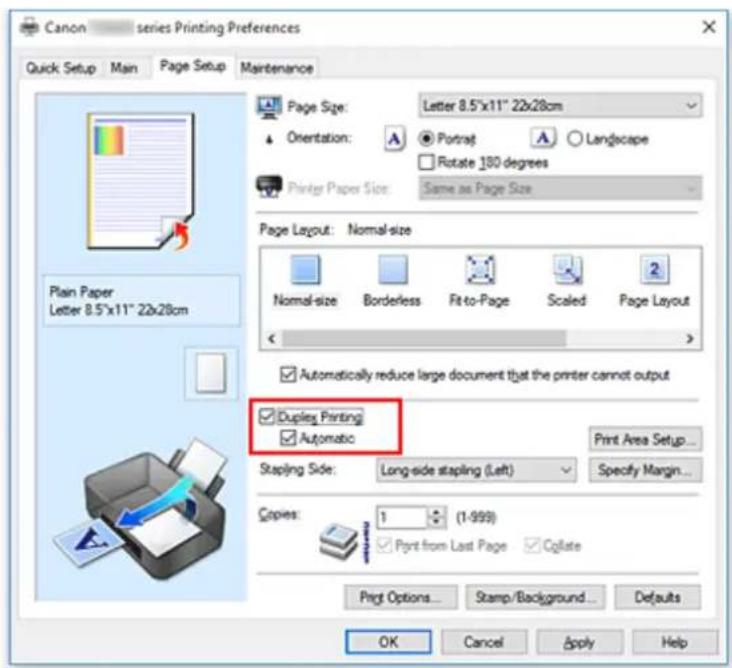Image resolution: width=732 pixels, height=668 pixels.
Task: Click the Plain Paper media info box
Action: [x=141, y=301]
